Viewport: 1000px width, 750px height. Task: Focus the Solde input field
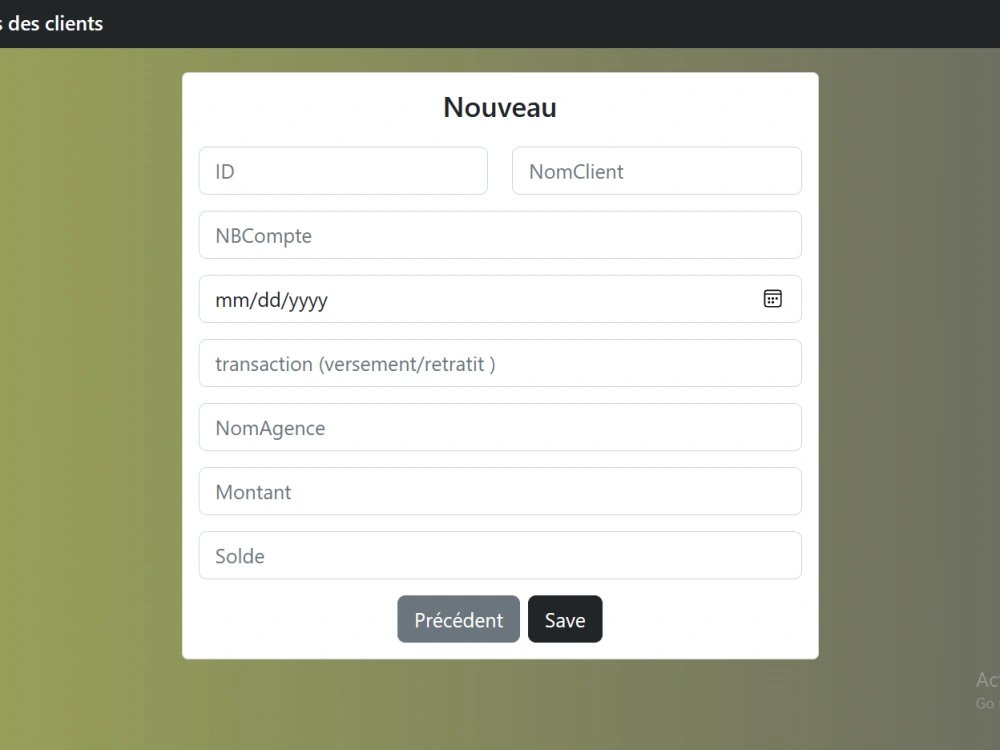click(500, 555)
